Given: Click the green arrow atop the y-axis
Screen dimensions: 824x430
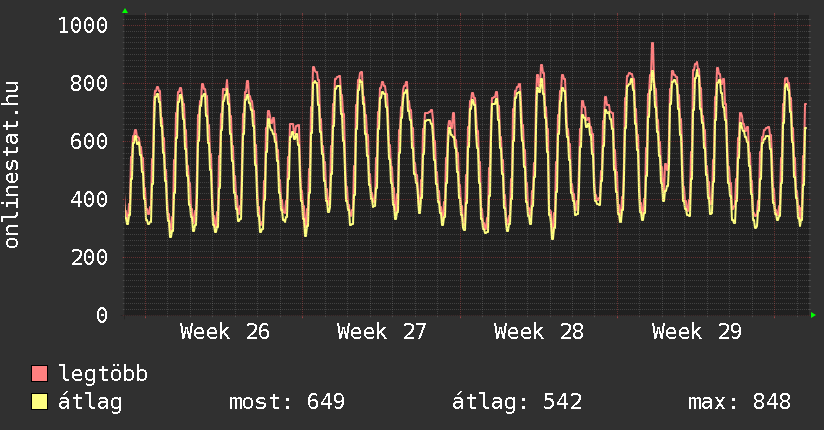Looking at the screenshot, I should click(x=125, y=11).
